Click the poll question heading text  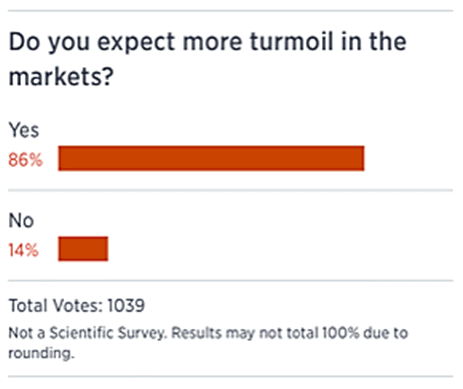click(207, 59)
